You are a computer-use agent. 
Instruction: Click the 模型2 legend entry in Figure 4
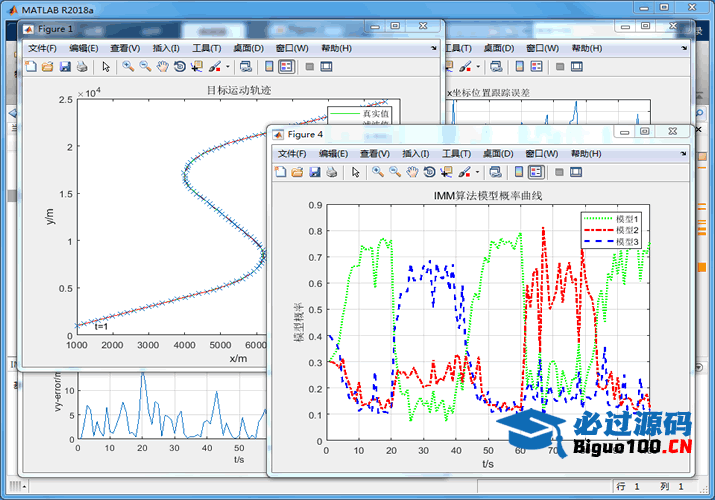pyautogui.click(x=611, y=230)
